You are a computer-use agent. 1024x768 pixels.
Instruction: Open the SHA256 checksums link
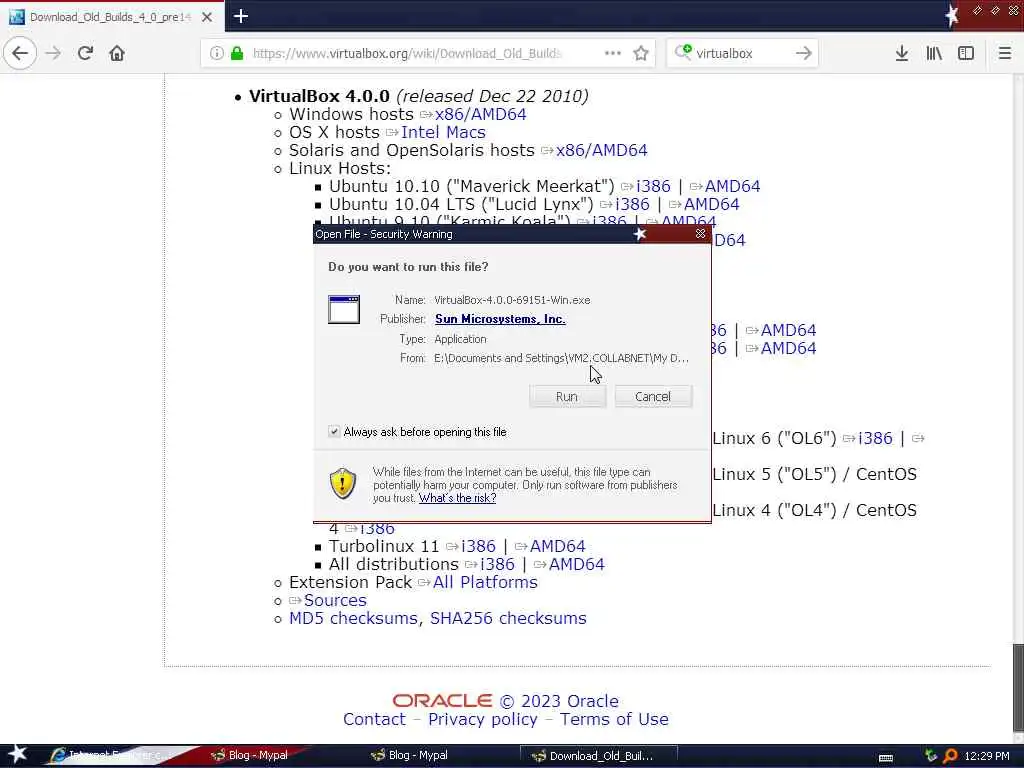508,618
